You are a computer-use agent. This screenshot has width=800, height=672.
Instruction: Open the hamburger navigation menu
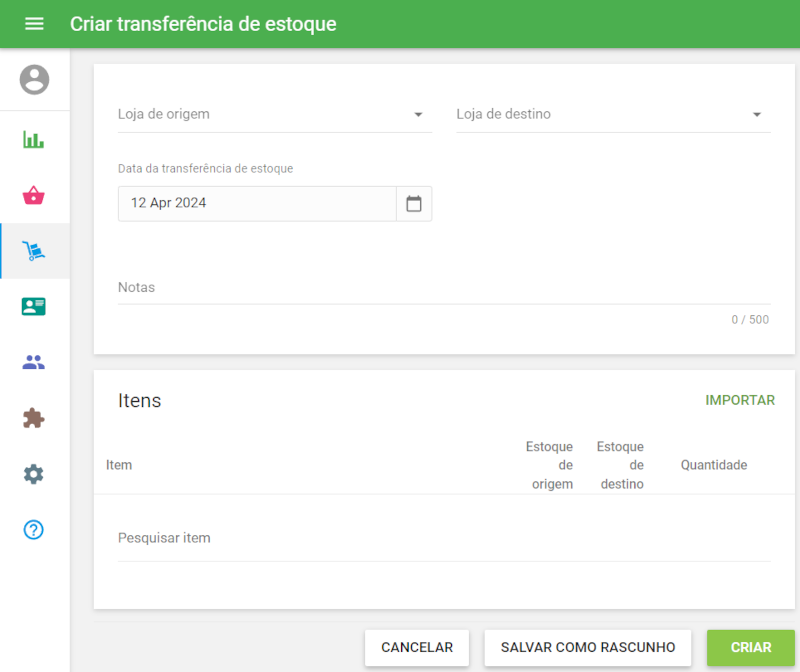(34, 24)
